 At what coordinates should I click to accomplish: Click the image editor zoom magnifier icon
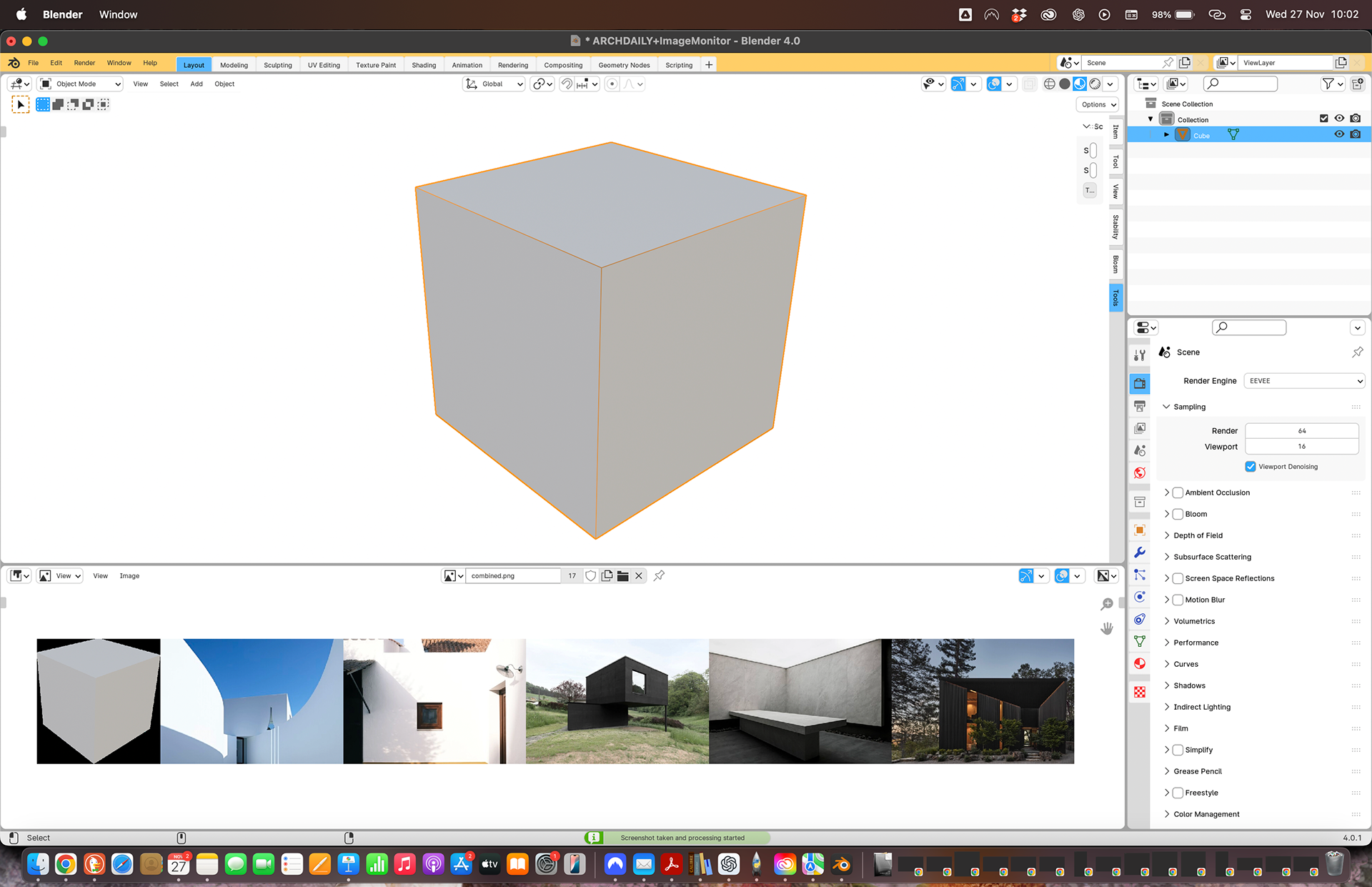[1107, 605]
